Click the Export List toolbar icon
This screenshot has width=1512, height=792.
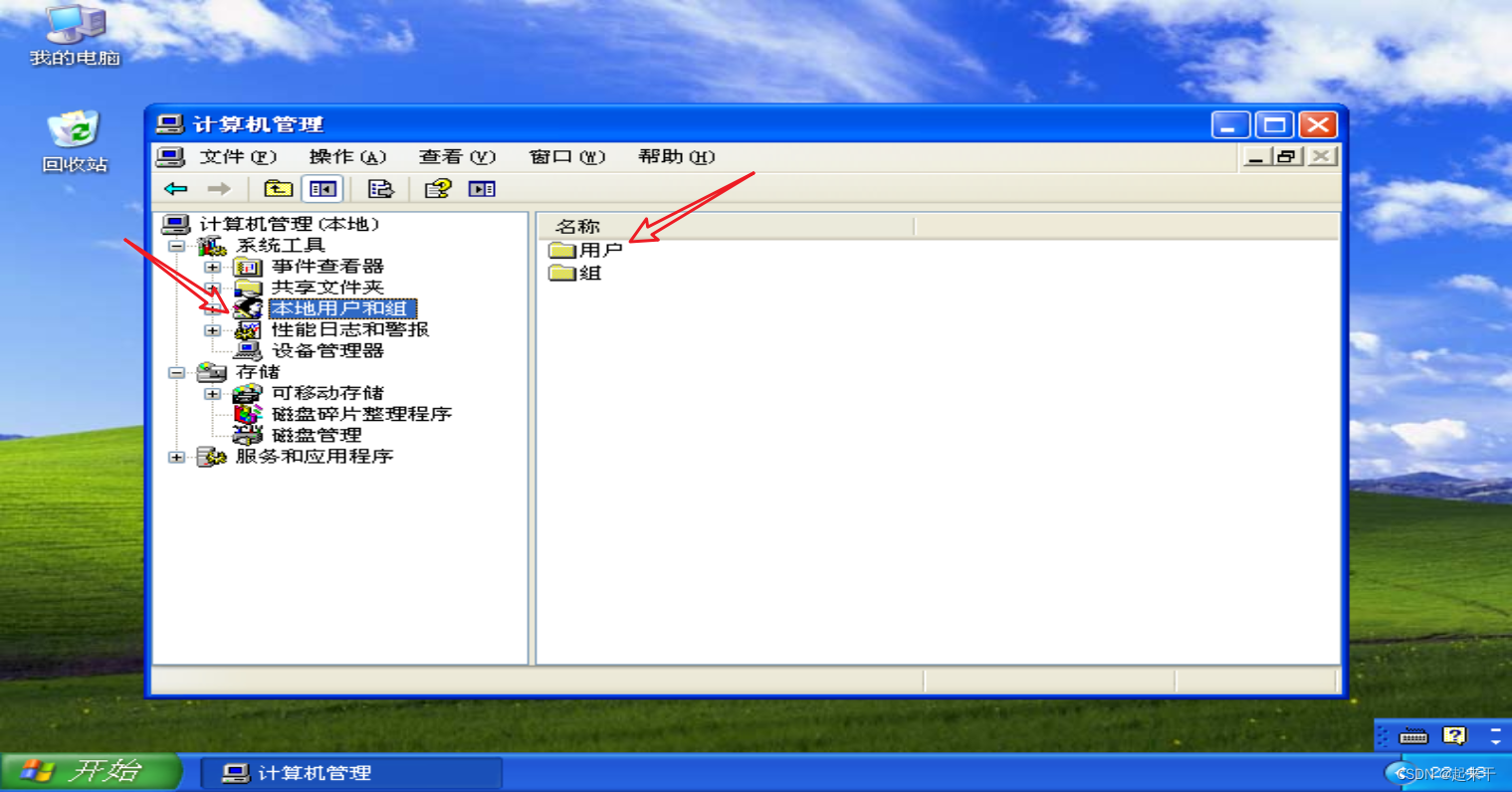click(380, 189)
